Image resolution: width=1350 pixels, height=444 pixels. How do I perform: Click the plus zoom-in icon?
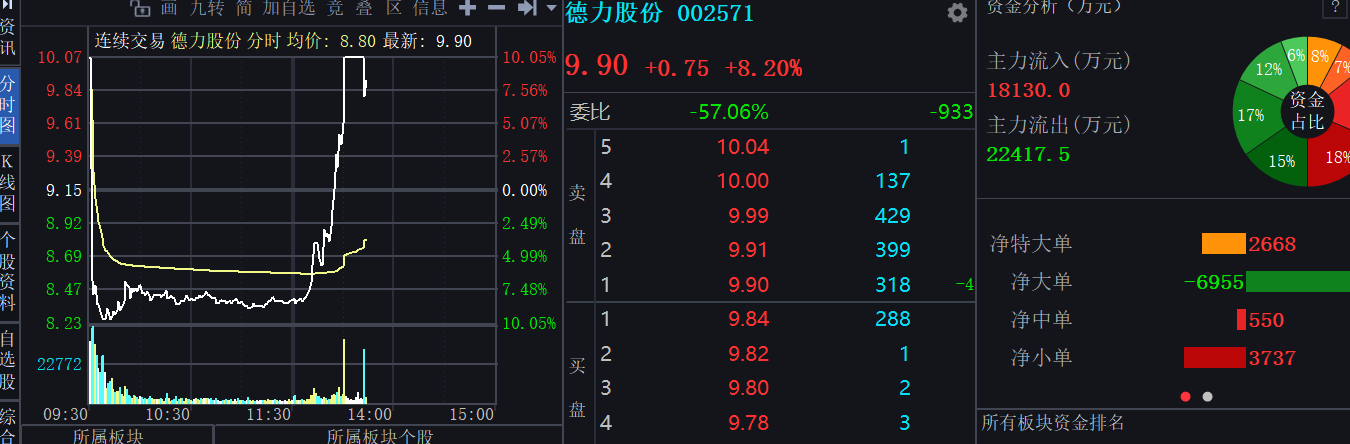[467, 9]
